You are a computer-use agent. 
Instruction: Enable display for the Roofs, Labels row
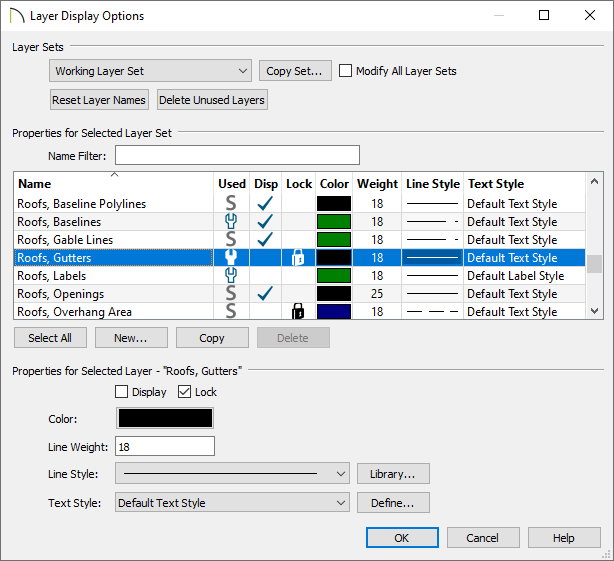[265, 276]
